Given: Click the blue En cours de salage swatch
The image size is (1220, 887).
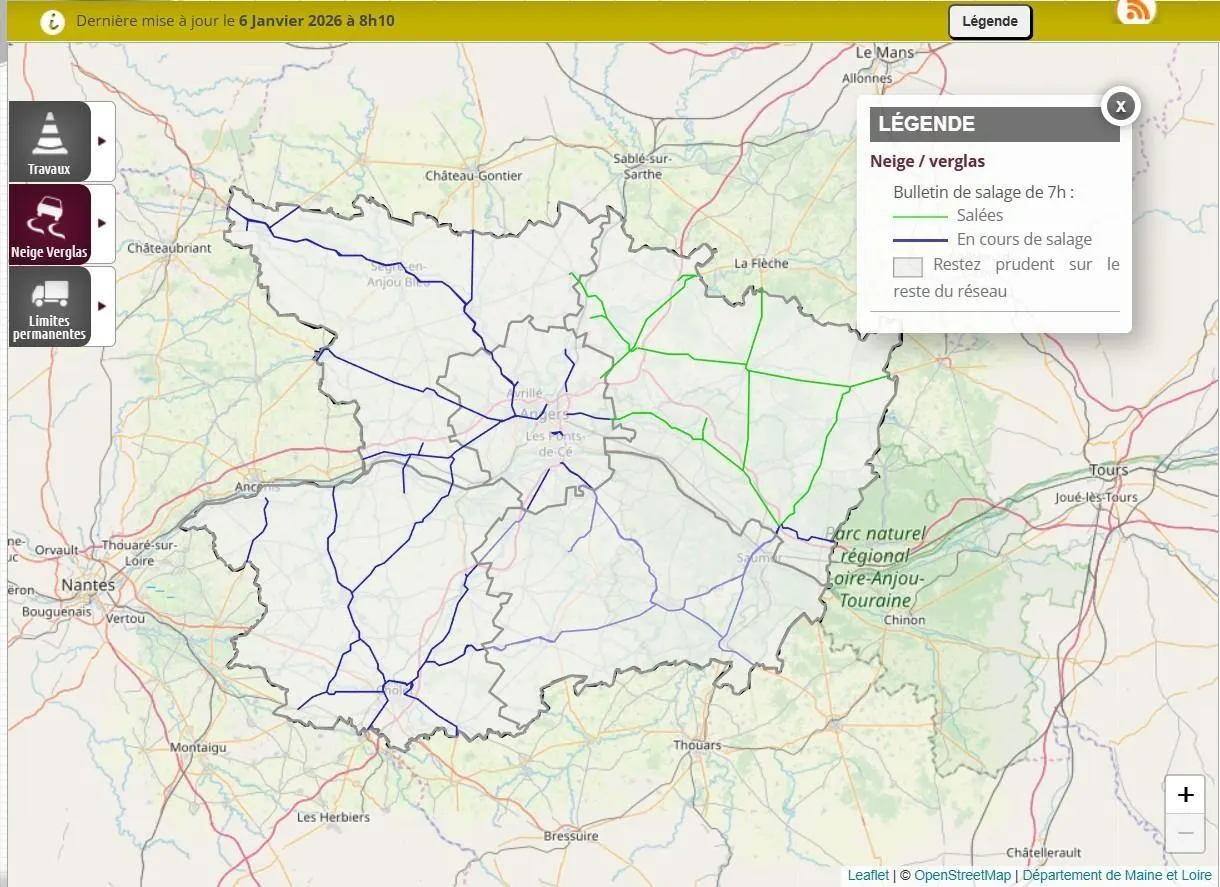Looking at the screenshot, I should [920, 240].
